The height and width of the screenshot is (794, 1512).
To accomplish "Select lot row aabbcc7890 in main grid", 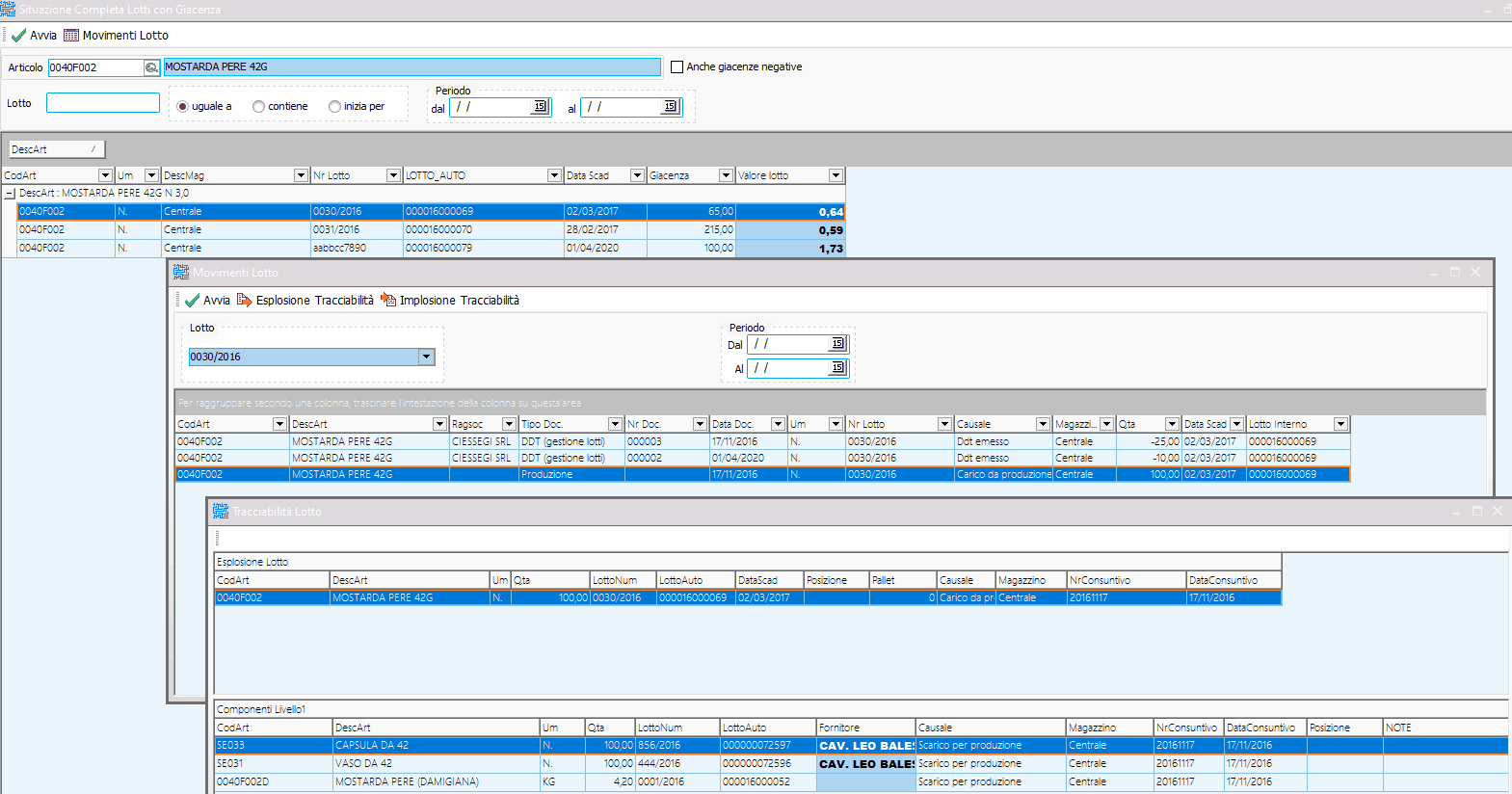I will pyautogui.click(x=431, y=249).
